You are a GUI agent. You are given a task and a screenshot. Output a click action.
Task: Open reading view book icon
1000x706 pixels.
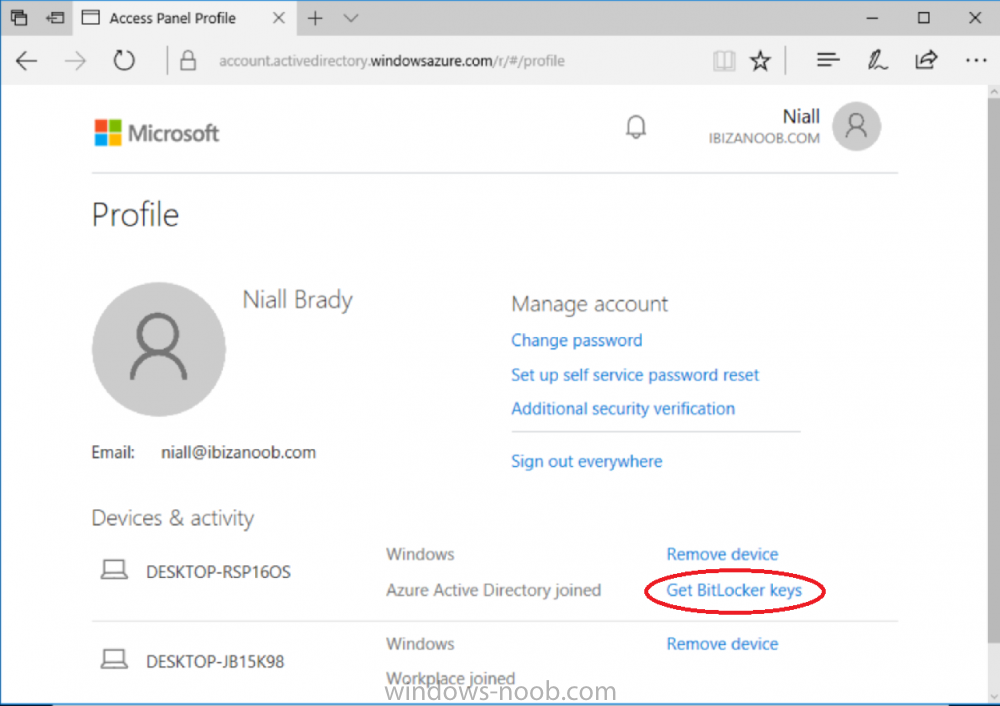(x=724, y=61)
